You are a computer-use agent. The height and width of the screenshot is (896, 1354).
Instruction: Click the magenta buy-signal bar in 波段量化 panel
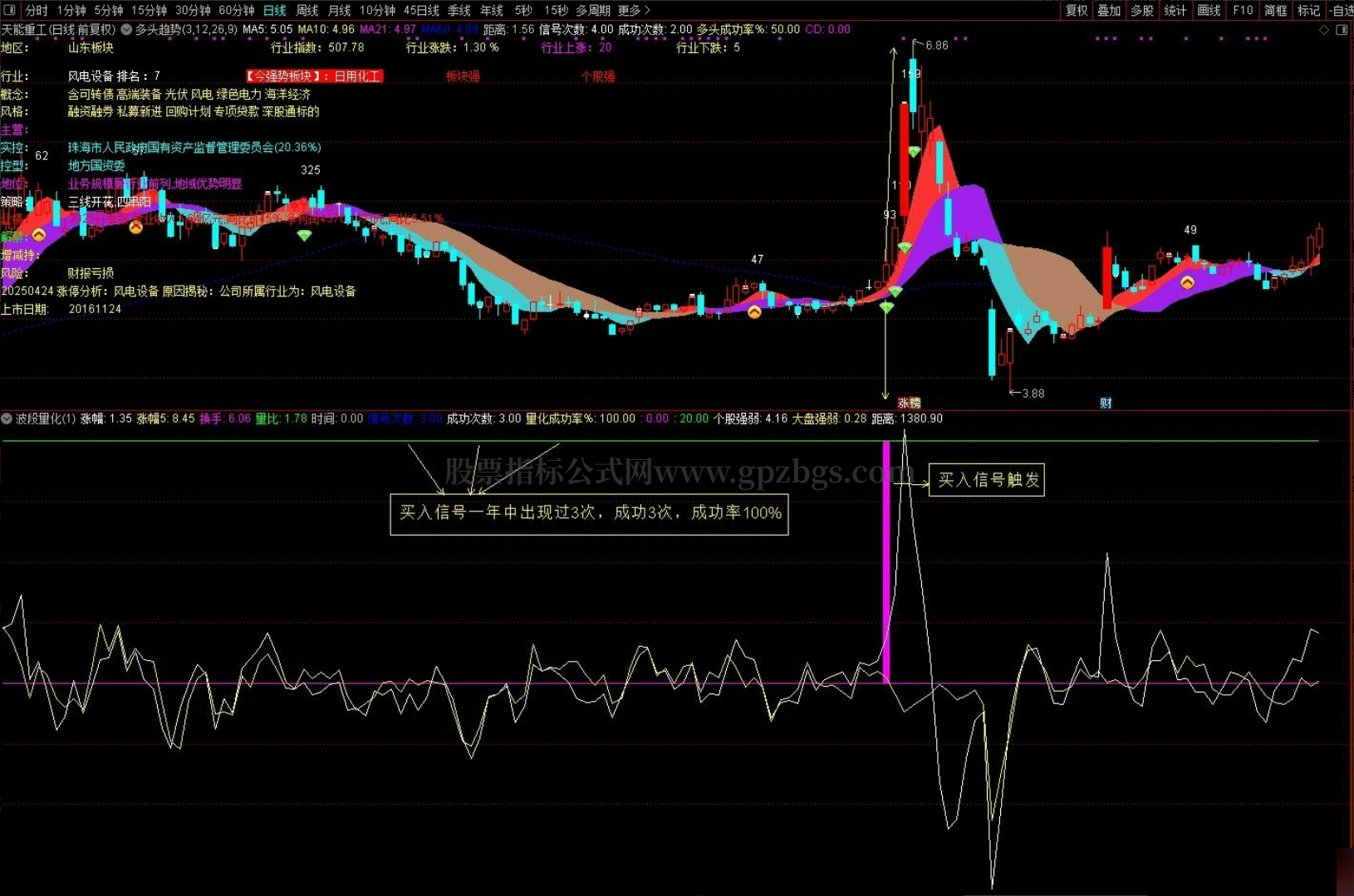pos(886,562)
